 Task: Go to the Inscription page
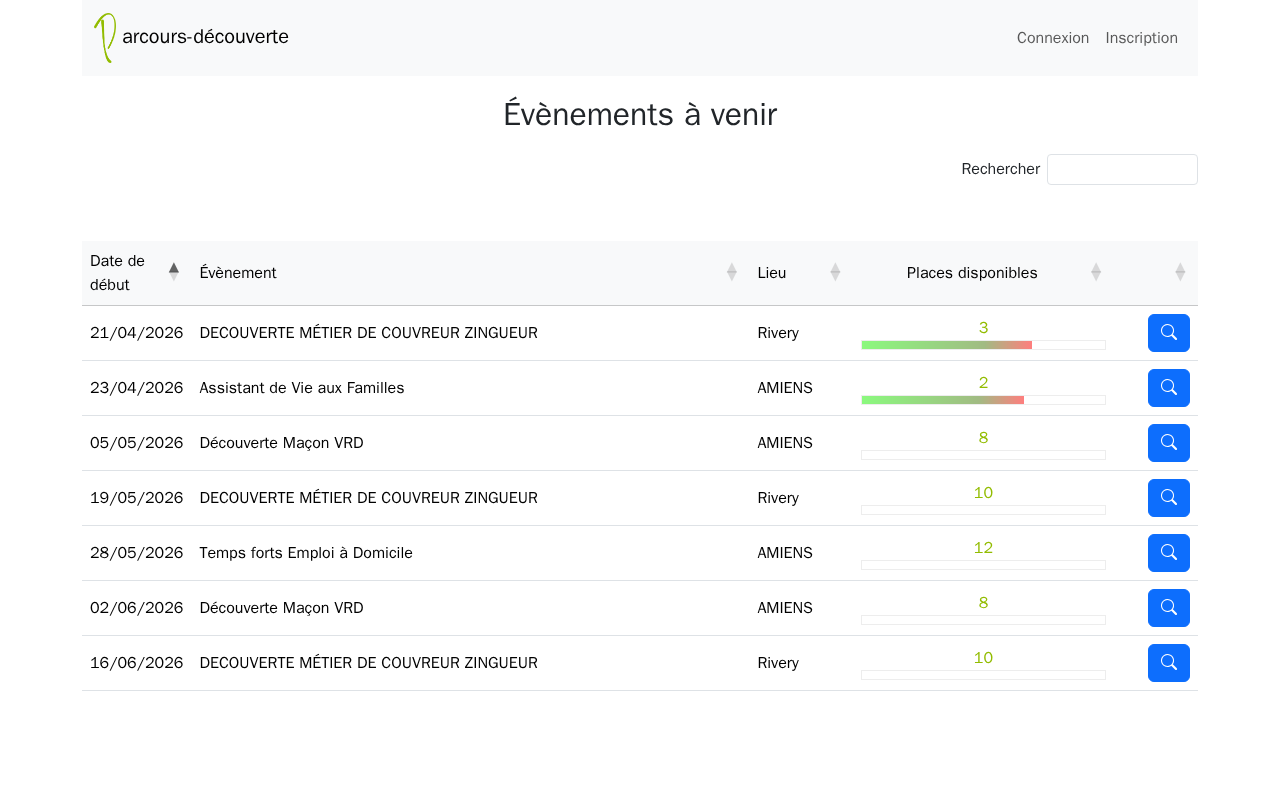coord(1141,38)
